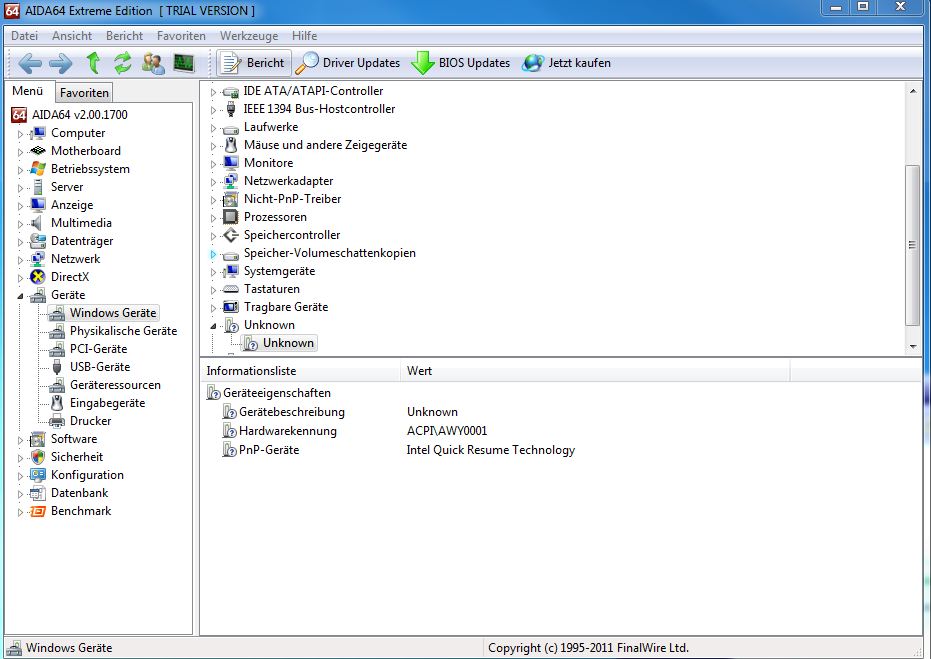Open the Hilfe menu
This screenshot has height=659, width=931.
tap(305, 36)
